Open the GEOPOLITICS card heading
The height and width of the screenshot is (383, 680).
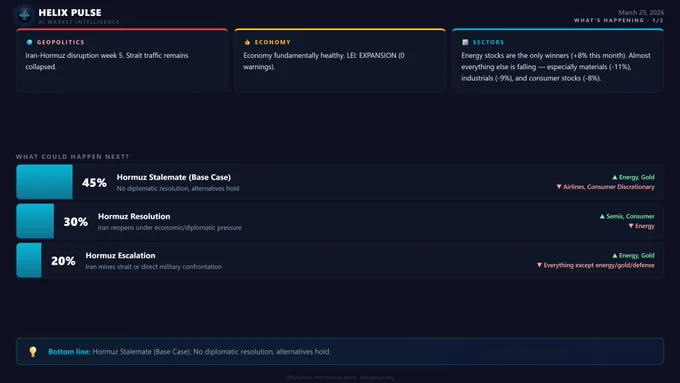[x=61, y=42]
